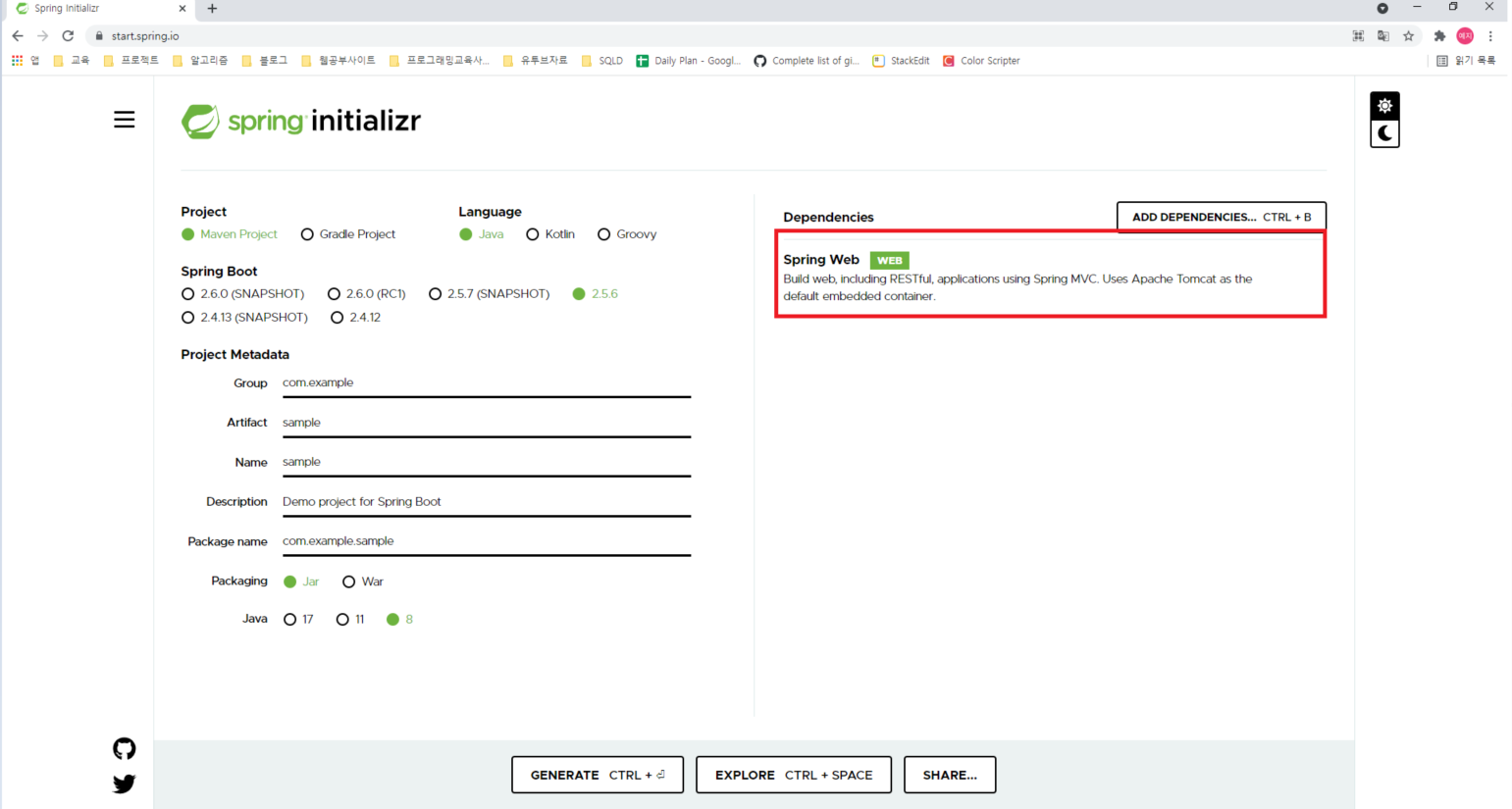Bookmark this page with star icon
The width and height of the screenshot is (1512, 809).
click(x=1408, y=36)
